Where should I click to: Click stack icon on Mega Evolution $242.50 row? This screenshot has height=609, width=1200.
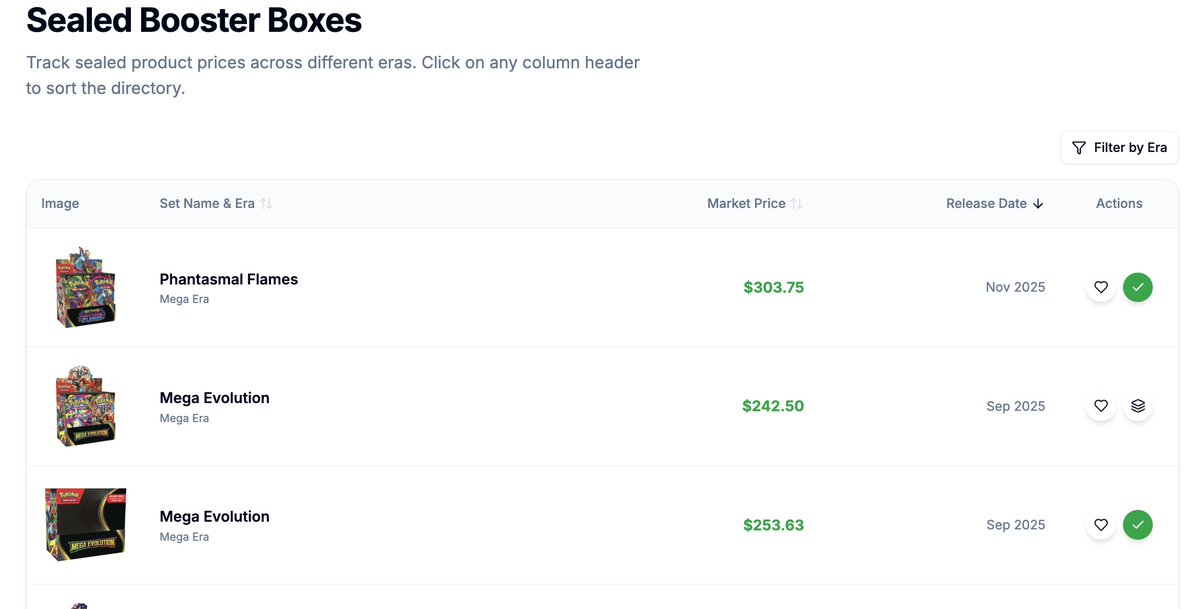(1138, 406)
